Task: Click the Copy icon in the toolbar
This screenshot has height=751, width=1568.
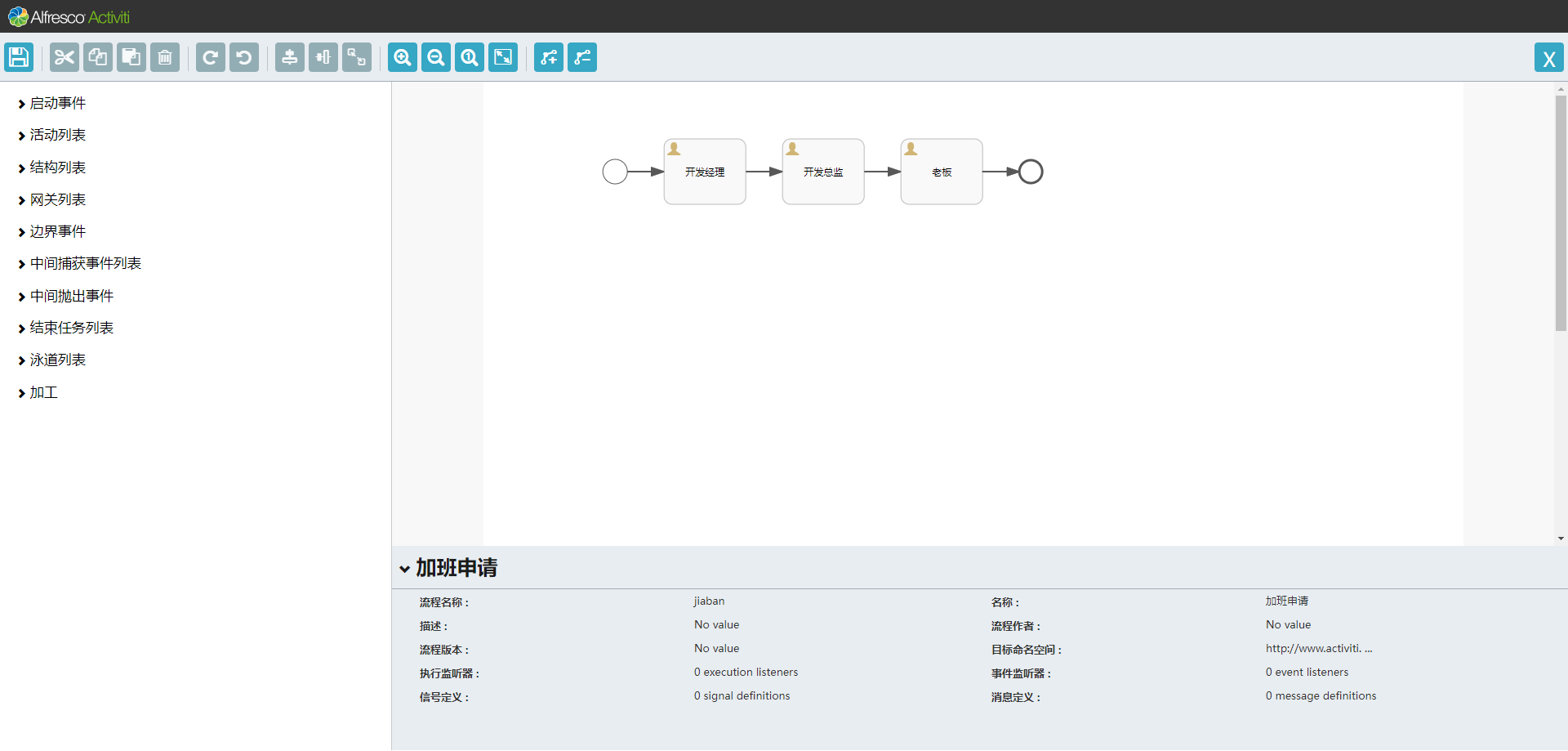Action: (98, 57)
